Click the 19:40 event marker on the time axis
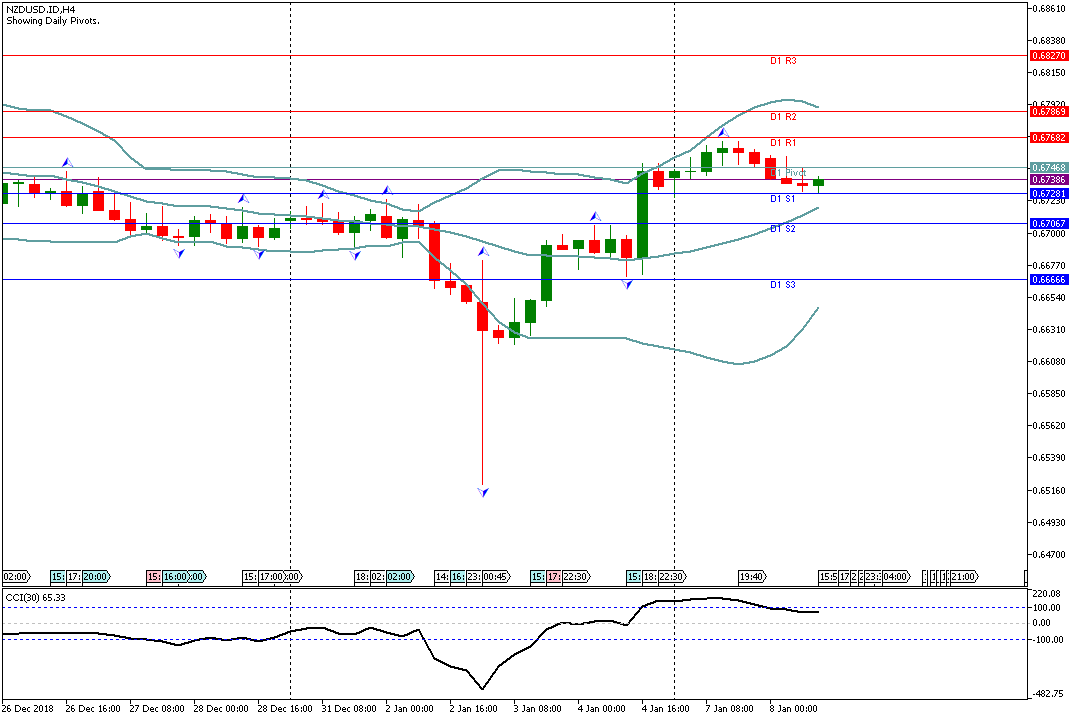 tap(752, 577)
